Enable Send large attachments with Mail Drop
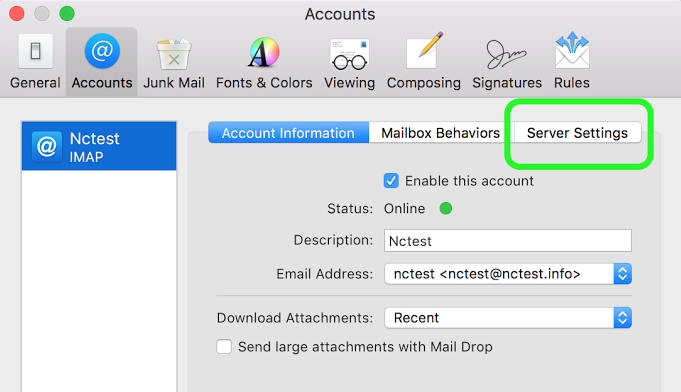681x392 pixels. tap(224, 346)
